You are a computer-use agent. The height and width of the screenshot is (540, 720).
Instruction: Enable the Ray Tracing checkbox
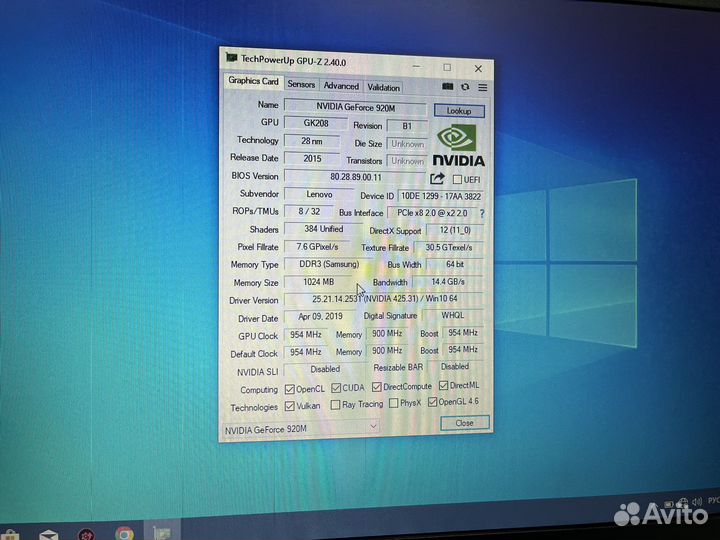[x=335, y=405]
